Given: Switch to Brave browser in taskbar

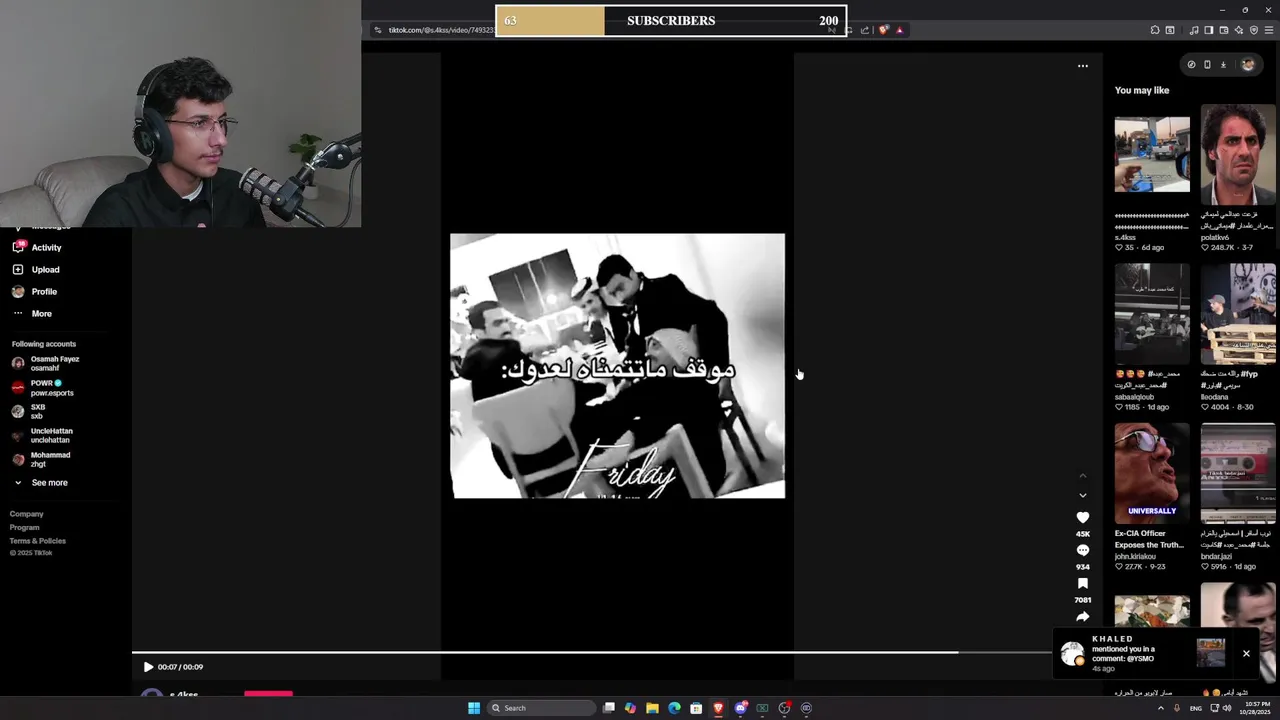Looking at the screenshot, I should pyautogui.click(x=718, y=708).
